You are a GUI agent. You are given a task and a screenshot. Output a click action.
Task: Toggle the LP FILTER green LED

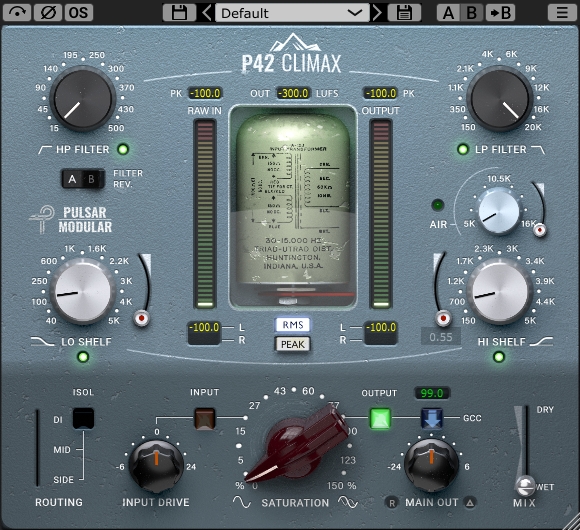coord(463,149)
